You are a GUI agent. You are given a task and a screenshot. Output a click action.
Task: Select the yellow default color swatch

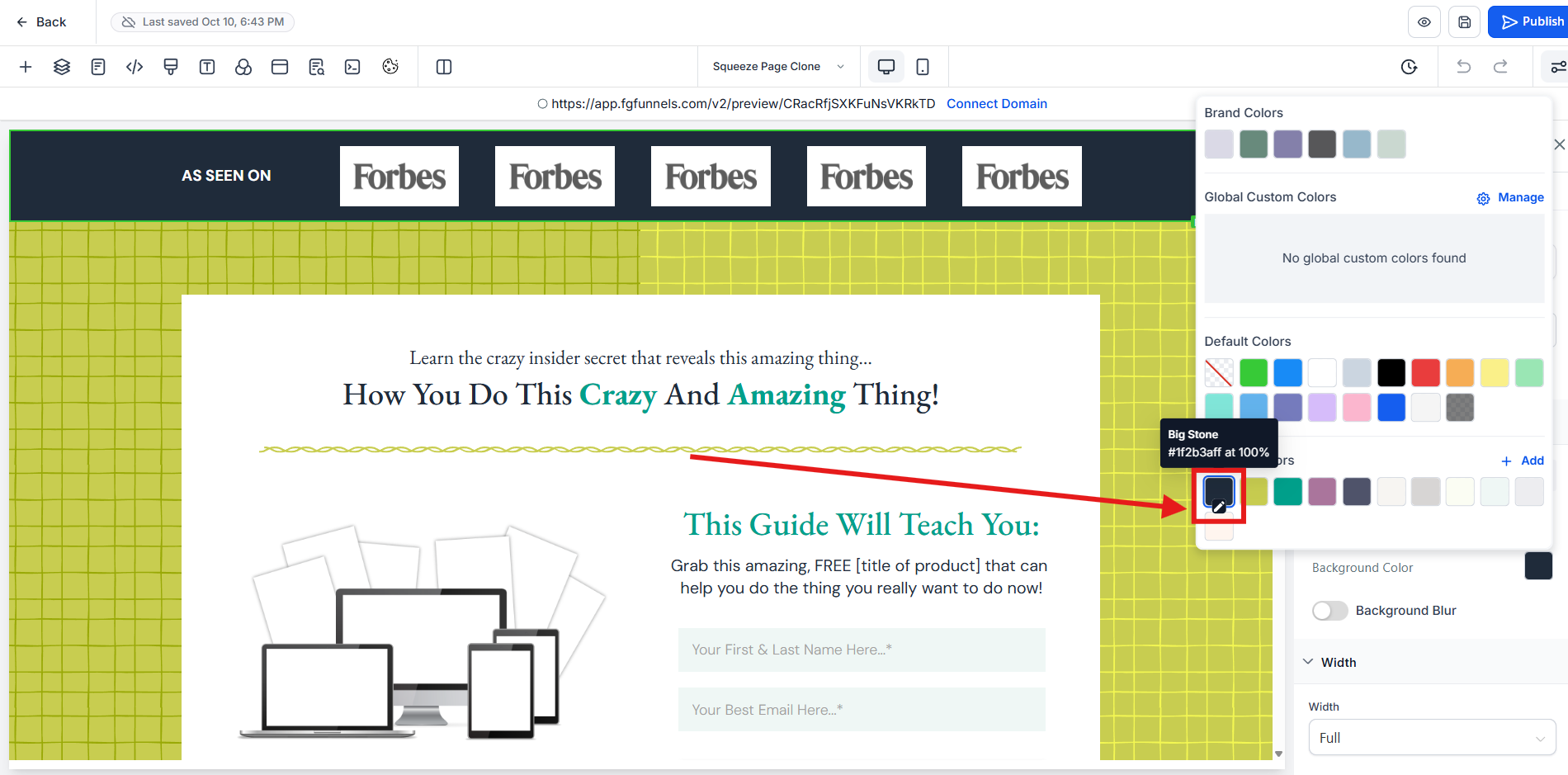coord(1495,373)
